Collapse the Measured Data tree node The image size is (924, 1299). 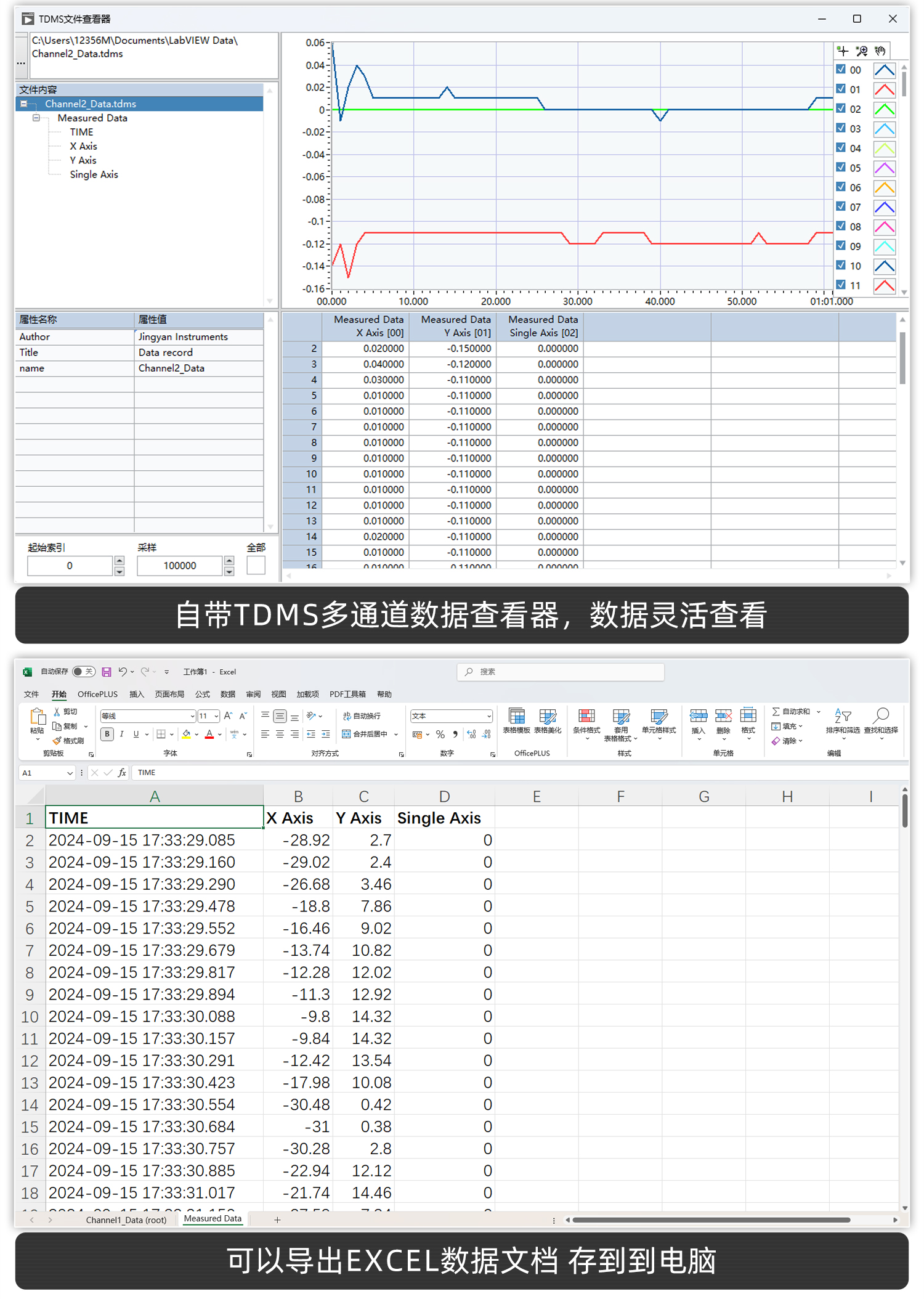36,118
